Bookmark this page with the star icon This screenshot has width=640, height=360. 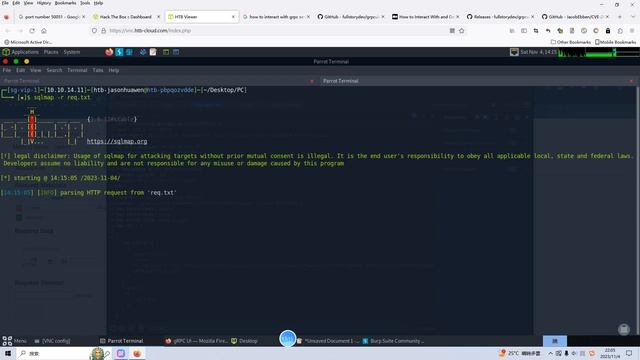[462, 31]
